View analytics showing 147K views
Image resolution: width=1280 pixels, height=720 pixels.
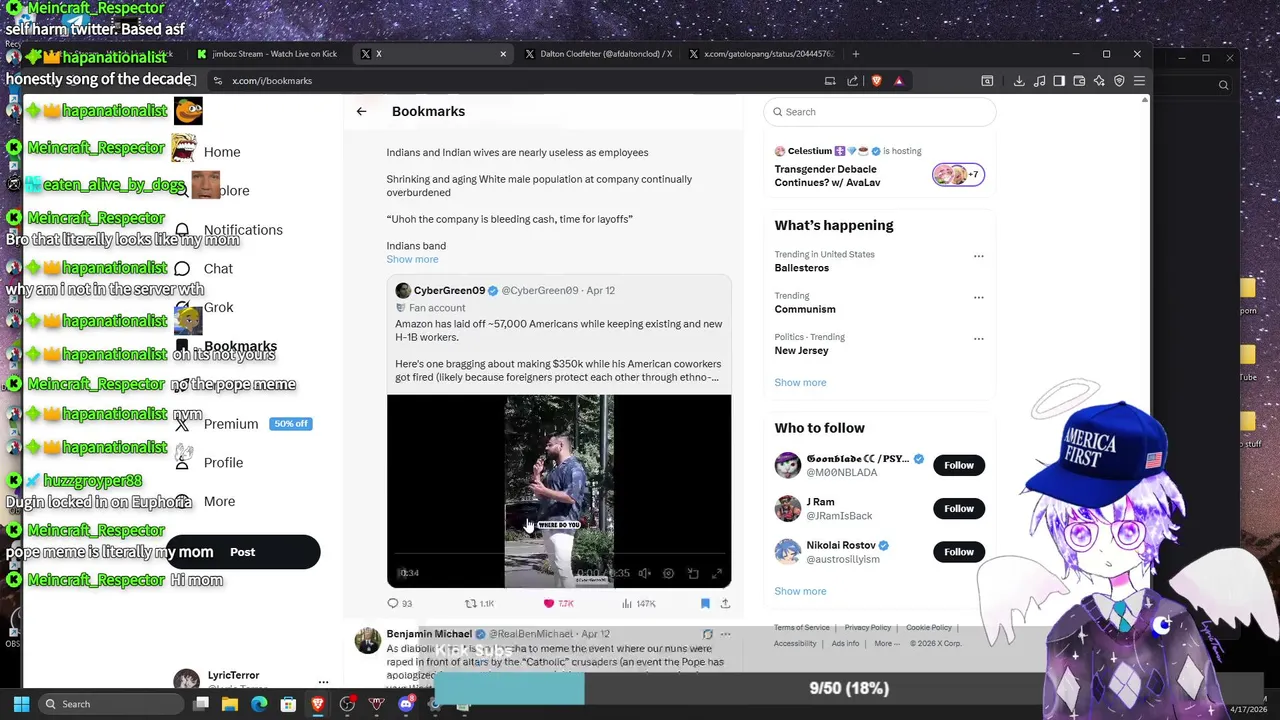(638, 603)
